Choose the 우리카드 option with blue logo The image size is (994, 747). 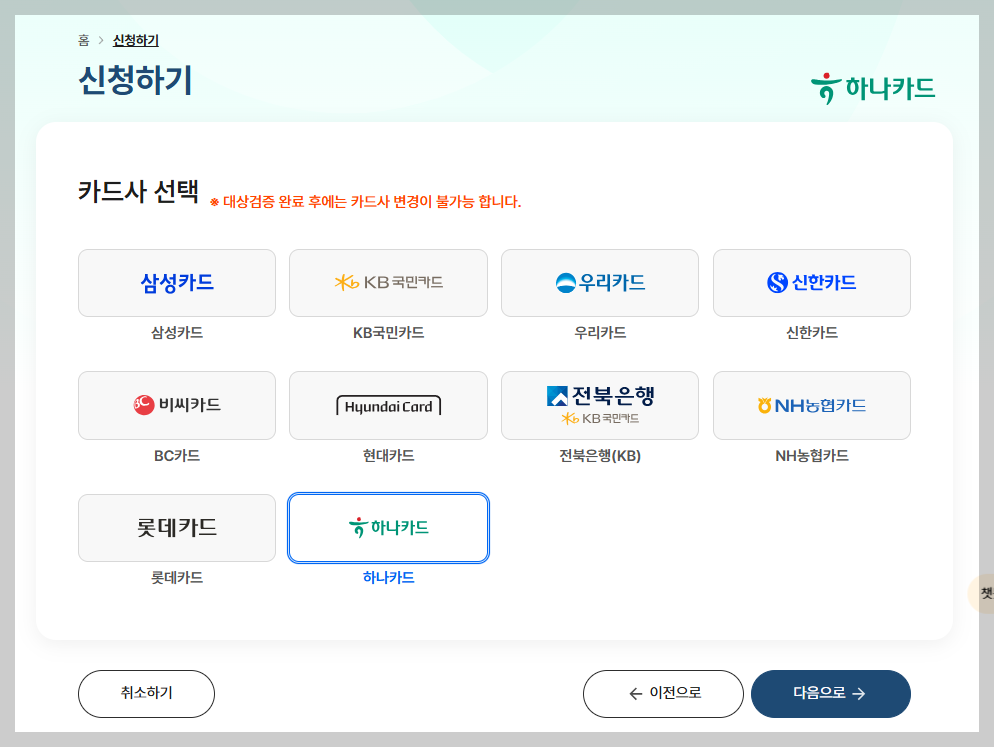pos(600,282)
